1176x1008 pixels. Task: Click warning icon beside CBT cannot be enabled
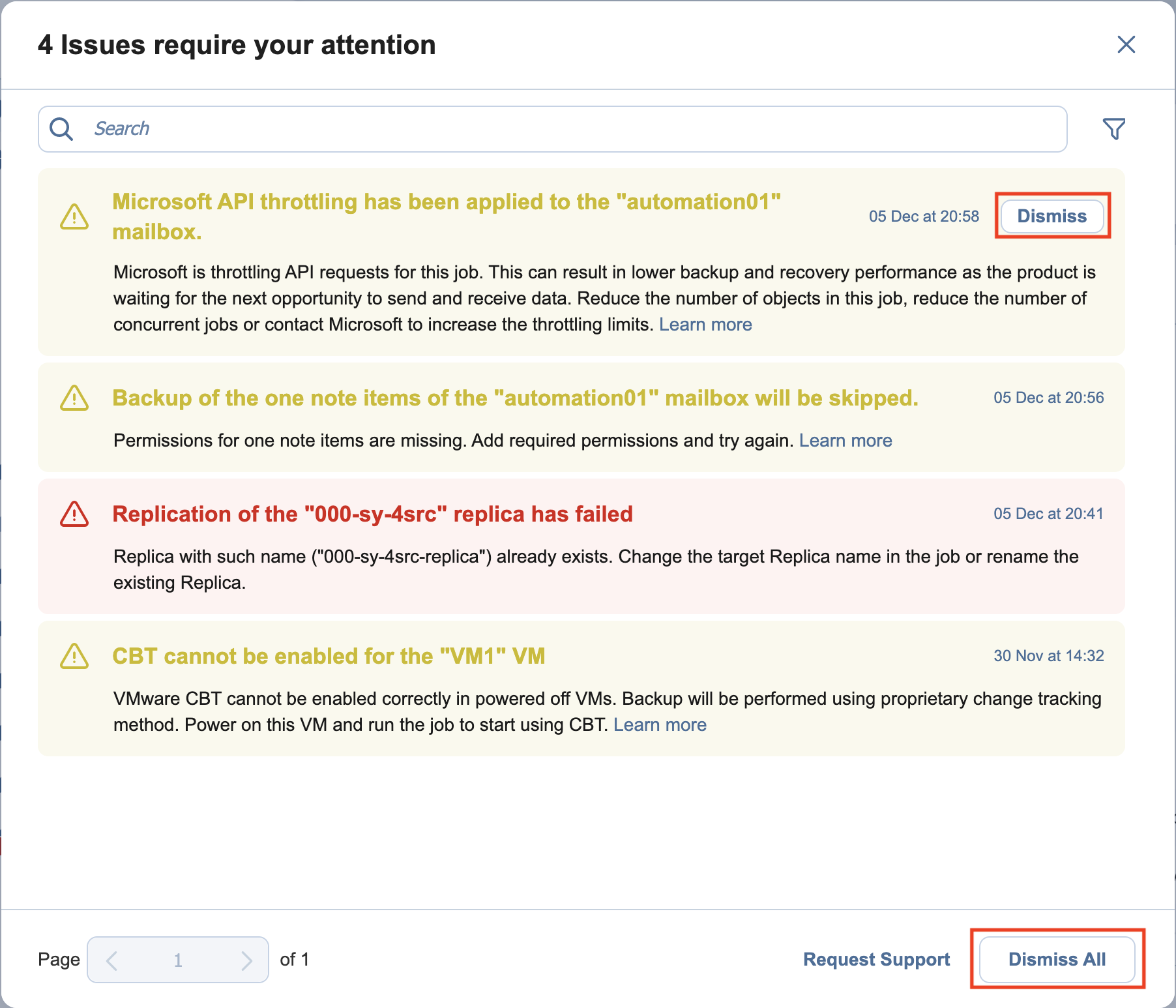click(74, 656)
